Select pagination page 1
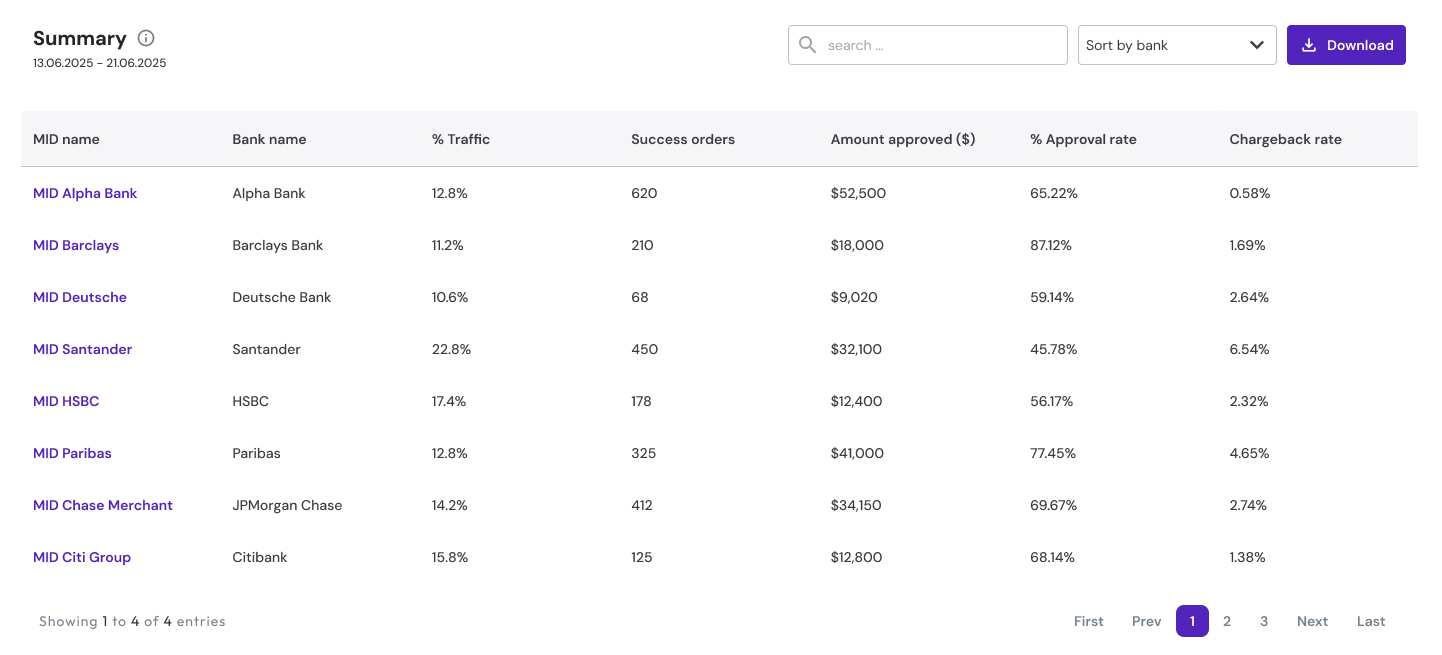This screenshot has height=655, width=1442. (x=1192, y=621)
